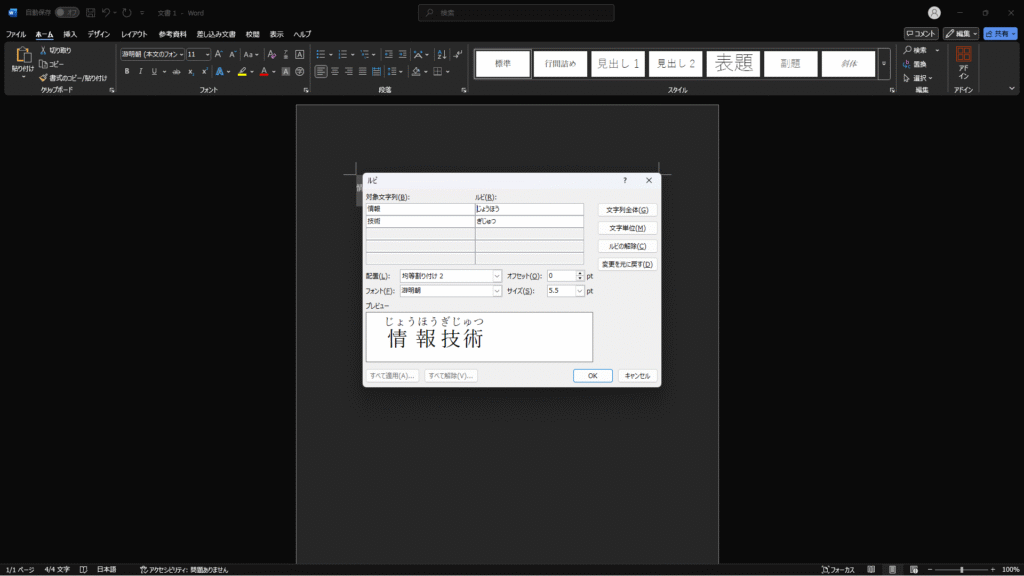Click the bulleted list icon
The height and width of the screenshot is (576, 1024).
point(321,54)
